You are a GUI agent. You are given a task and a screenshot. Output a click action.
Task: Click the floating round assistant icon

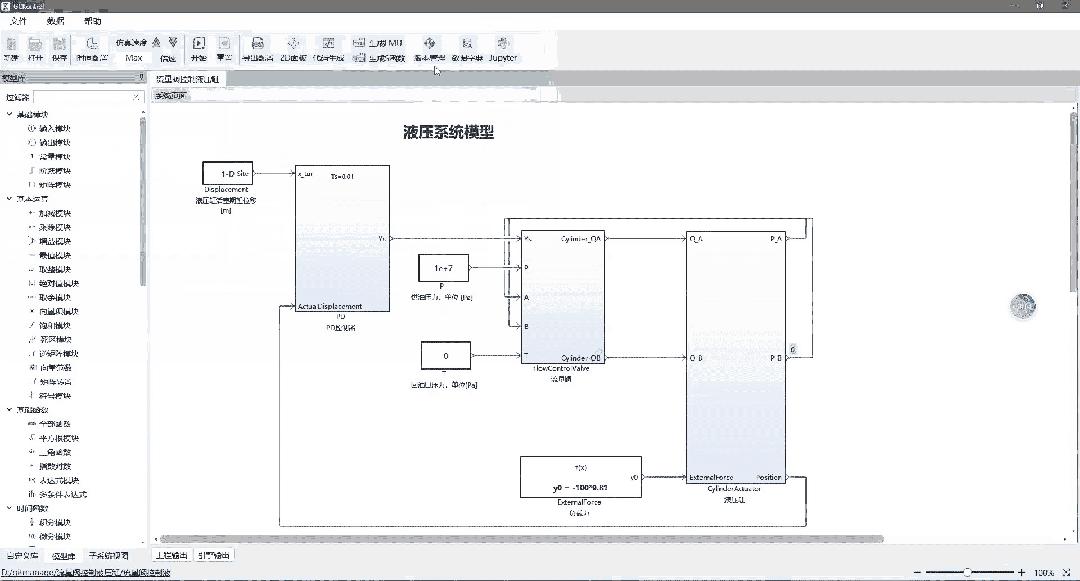(1023, 306)
